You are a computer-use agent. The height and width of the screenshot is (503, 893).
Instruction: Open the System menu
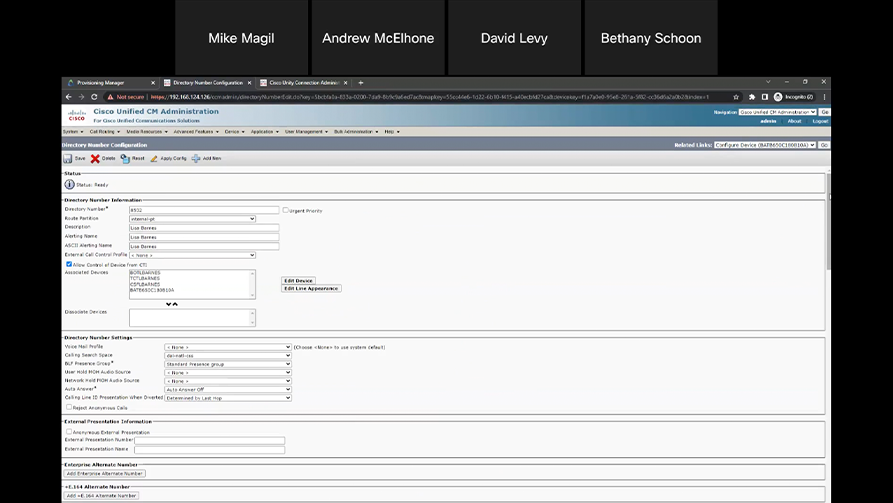click(x=73, y=132)
